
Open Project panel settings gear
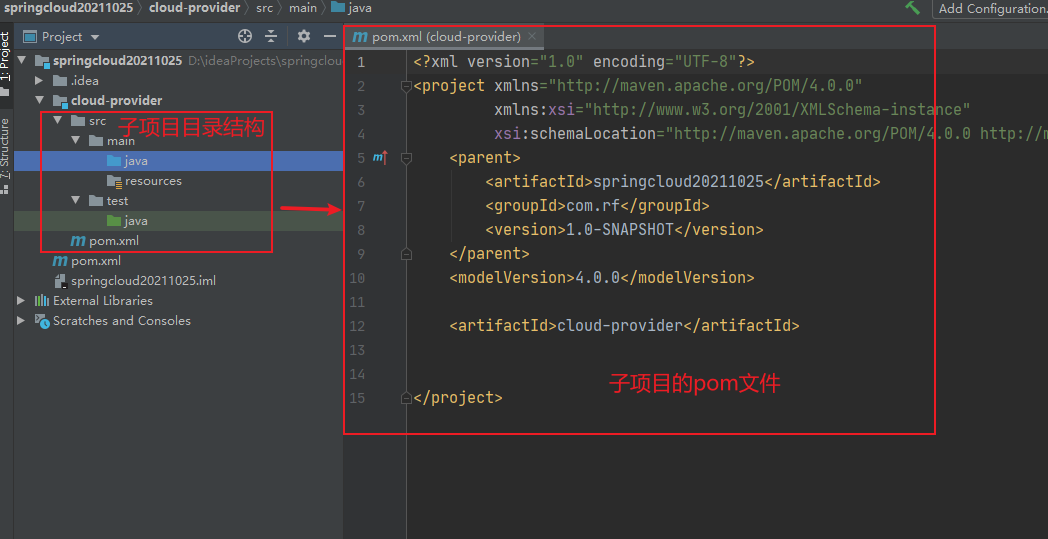click(x=303, y=36)
